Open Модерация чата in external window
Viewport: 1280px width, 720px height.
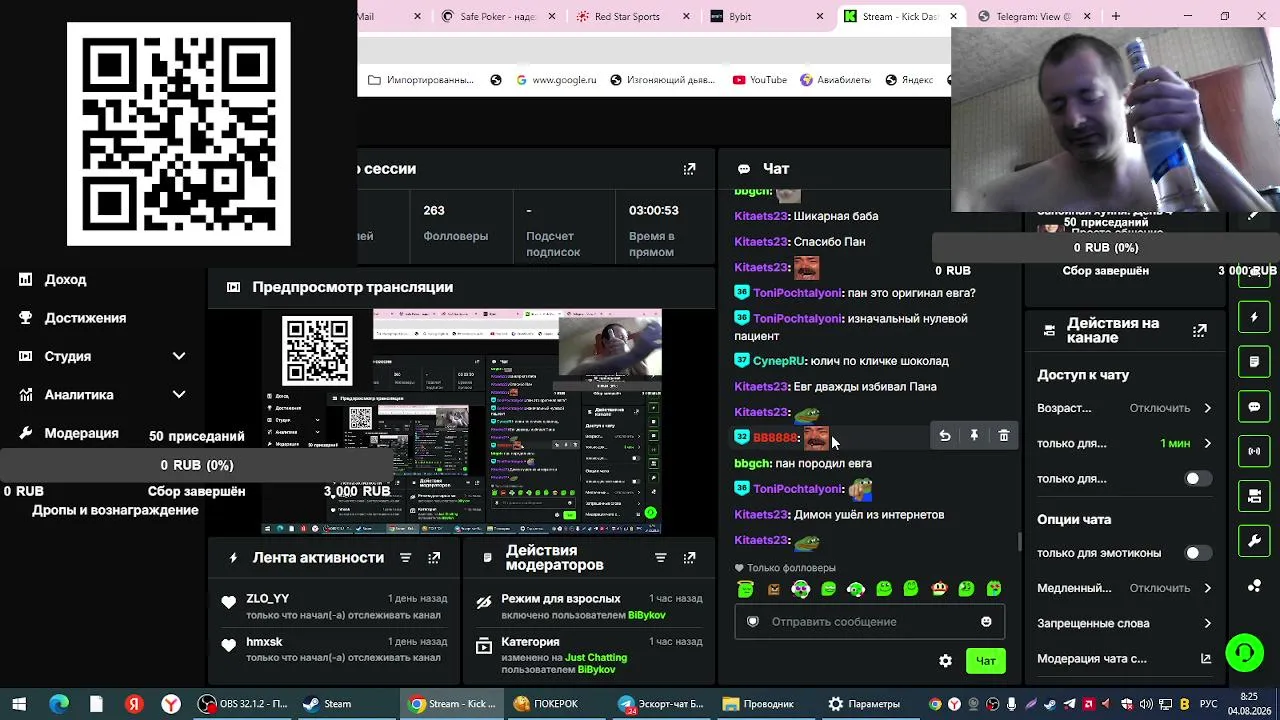click(x=1206, y=659)
